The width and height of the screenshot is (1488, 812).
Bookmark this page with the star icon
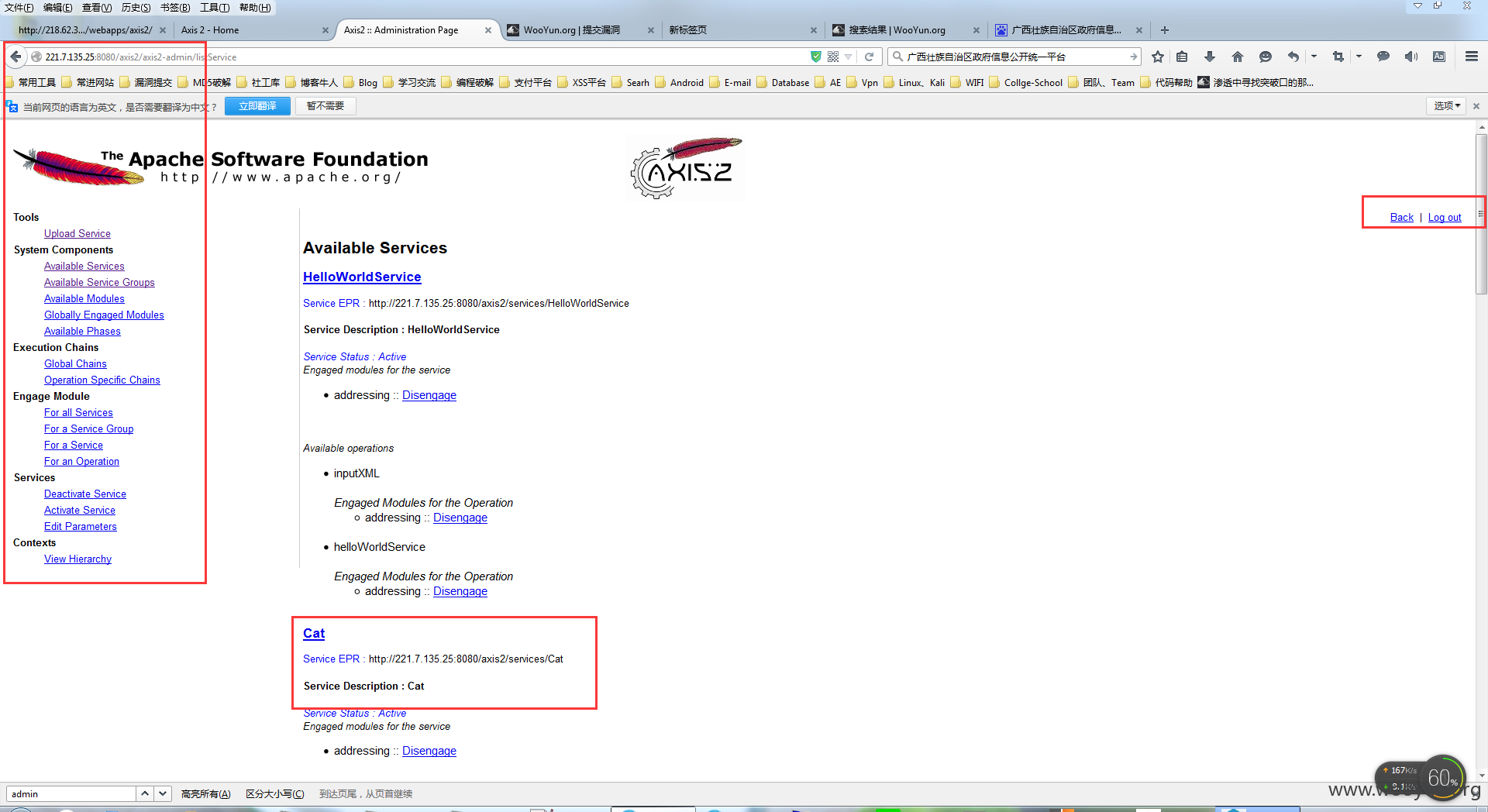(1158, 57)
